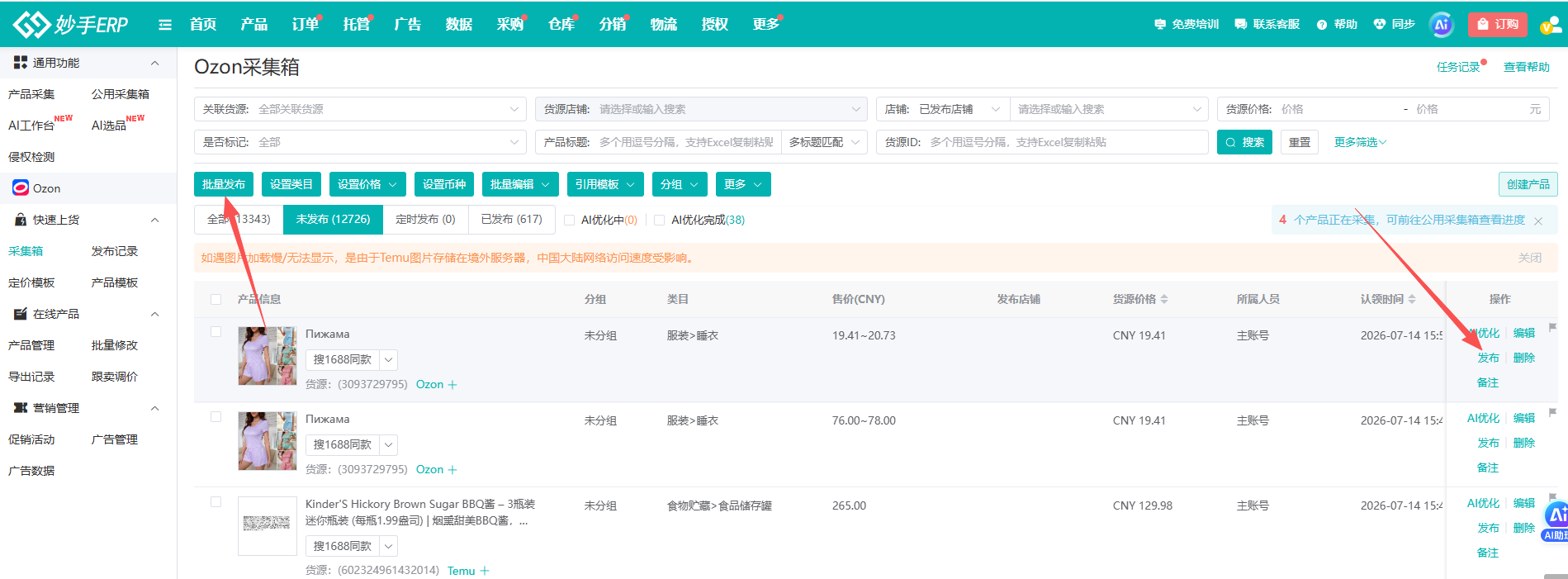Image resolution: width=1568 pixels, height=579 pixels.
Task: Toggle the hamburger sidebar menu icon
Action: [165, 25]
